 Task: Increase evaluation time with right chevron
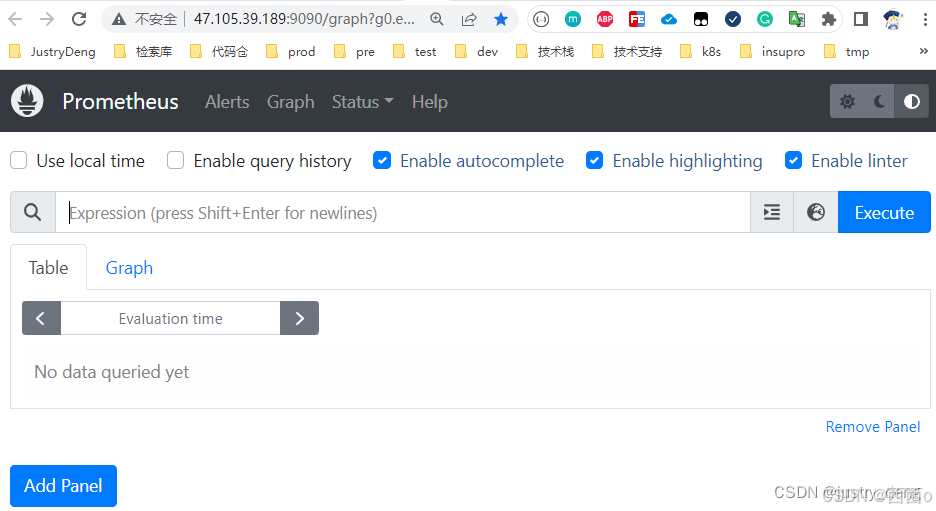click(x=300, y=318)
